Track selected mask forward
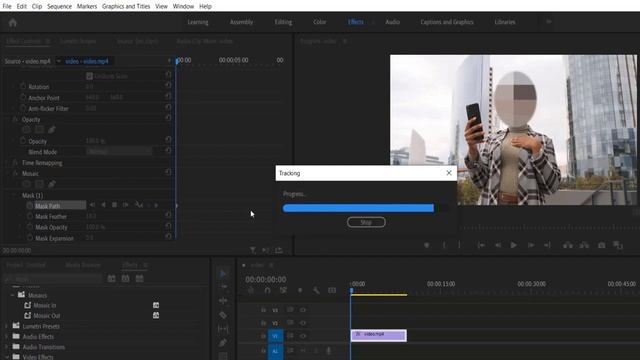The image size is (640, 360). [126, 205]
